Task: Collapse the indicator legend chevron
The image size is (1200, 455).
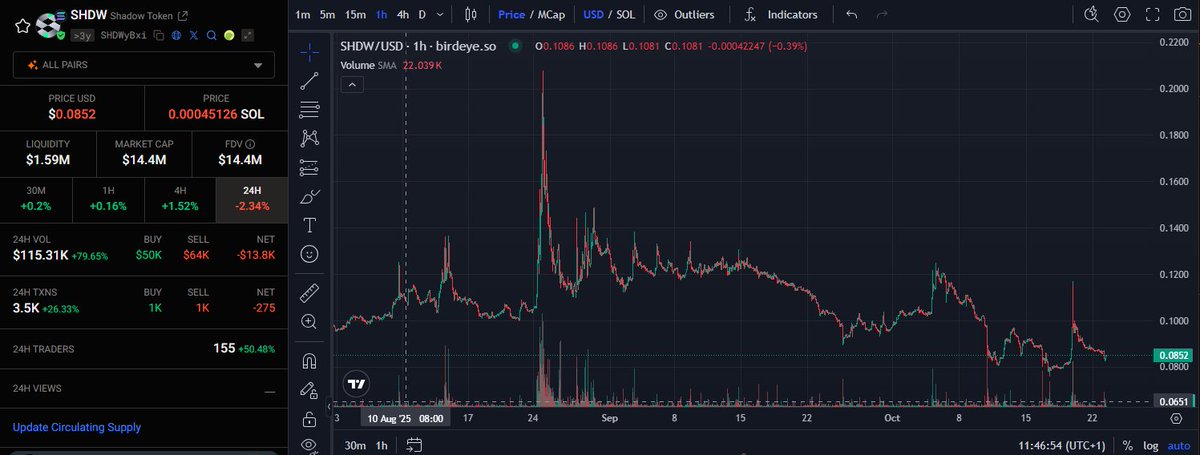Action: click(351, 85)
